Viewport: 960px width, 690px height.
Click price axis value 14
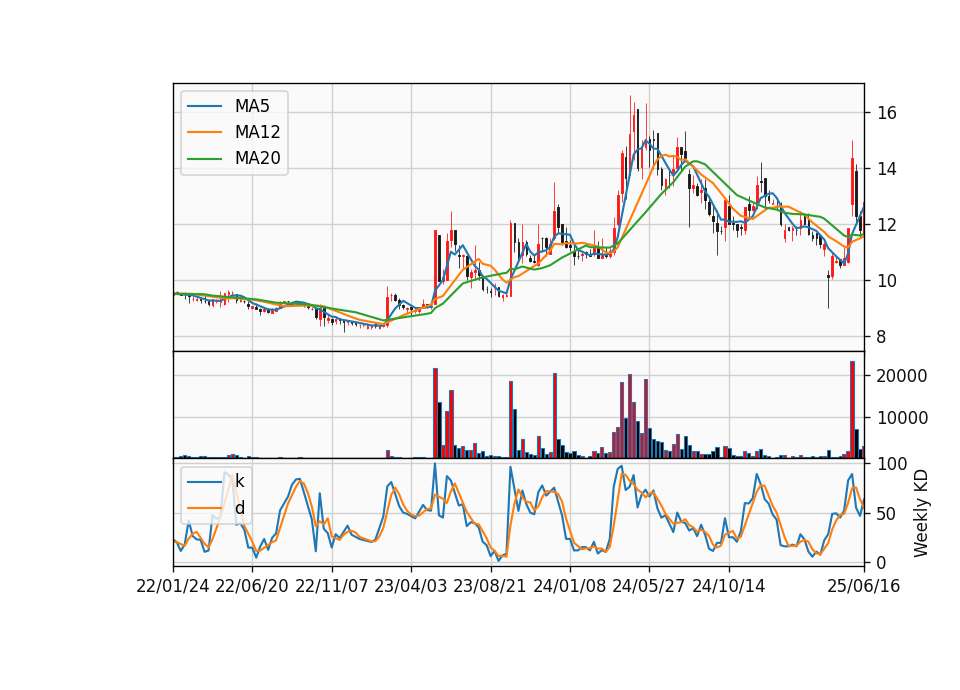(x=887, y=169)
